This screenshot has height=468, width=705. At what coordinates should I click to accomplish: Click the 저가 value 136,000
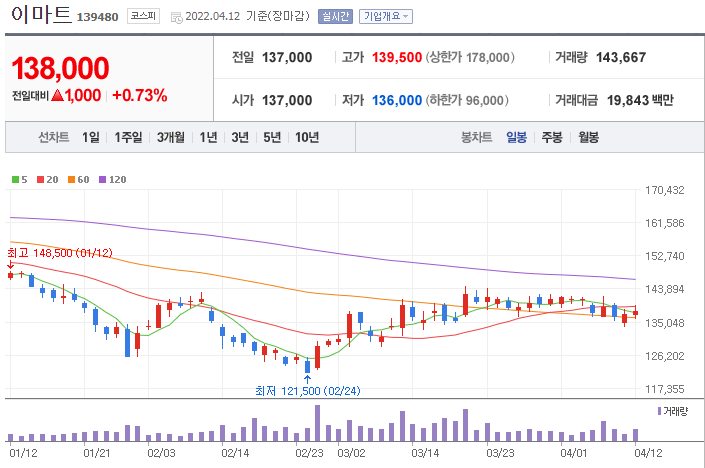[x=397, y=100]
